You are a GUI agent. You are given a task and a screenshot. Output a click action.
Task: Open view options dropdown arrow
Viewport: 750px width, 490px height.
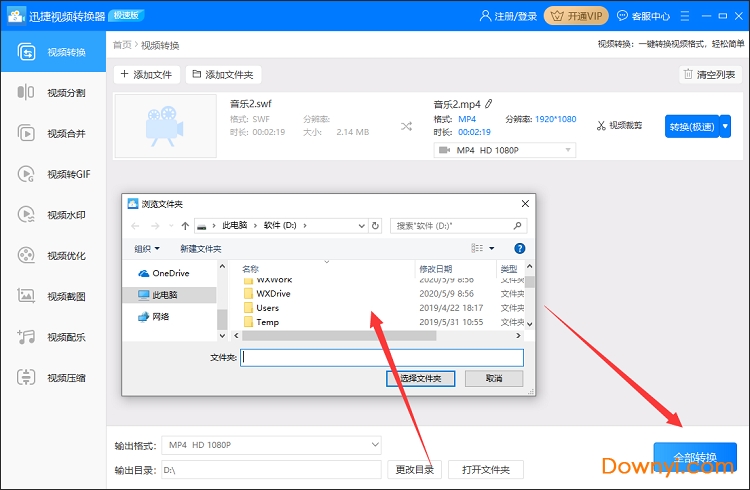(492, 248)
